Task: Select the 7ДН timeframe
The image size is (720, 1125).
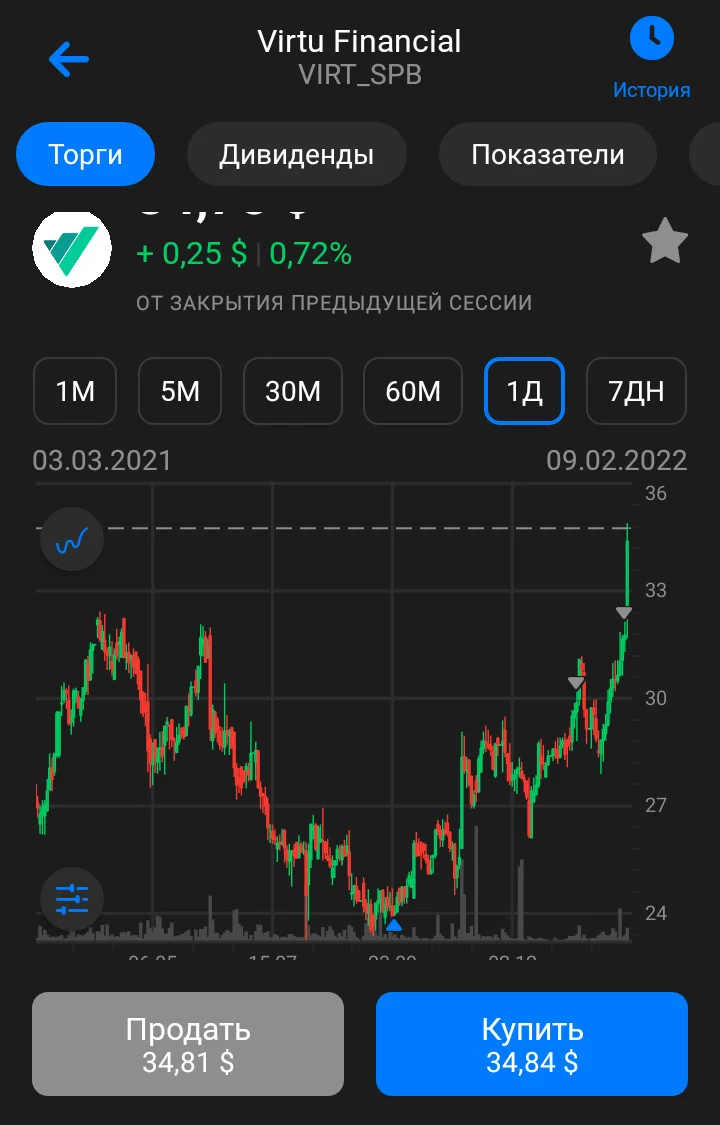Action: [636, 391]
